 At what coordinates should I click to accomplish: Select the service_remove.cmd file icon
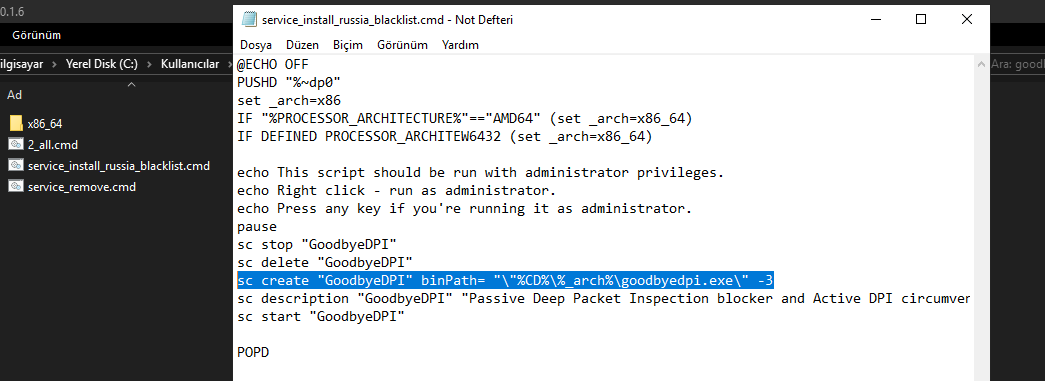(16, 187)
